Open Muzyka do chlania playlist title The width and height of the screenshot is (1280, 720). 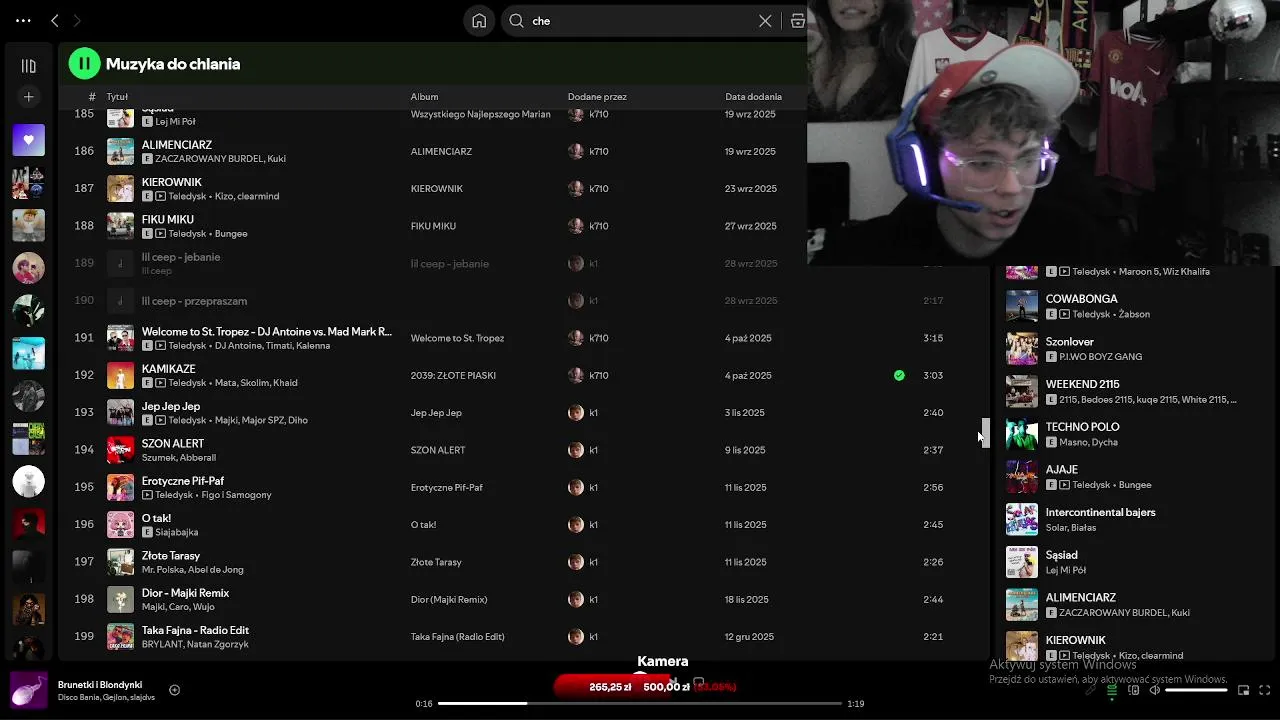[x=173, y=64]
